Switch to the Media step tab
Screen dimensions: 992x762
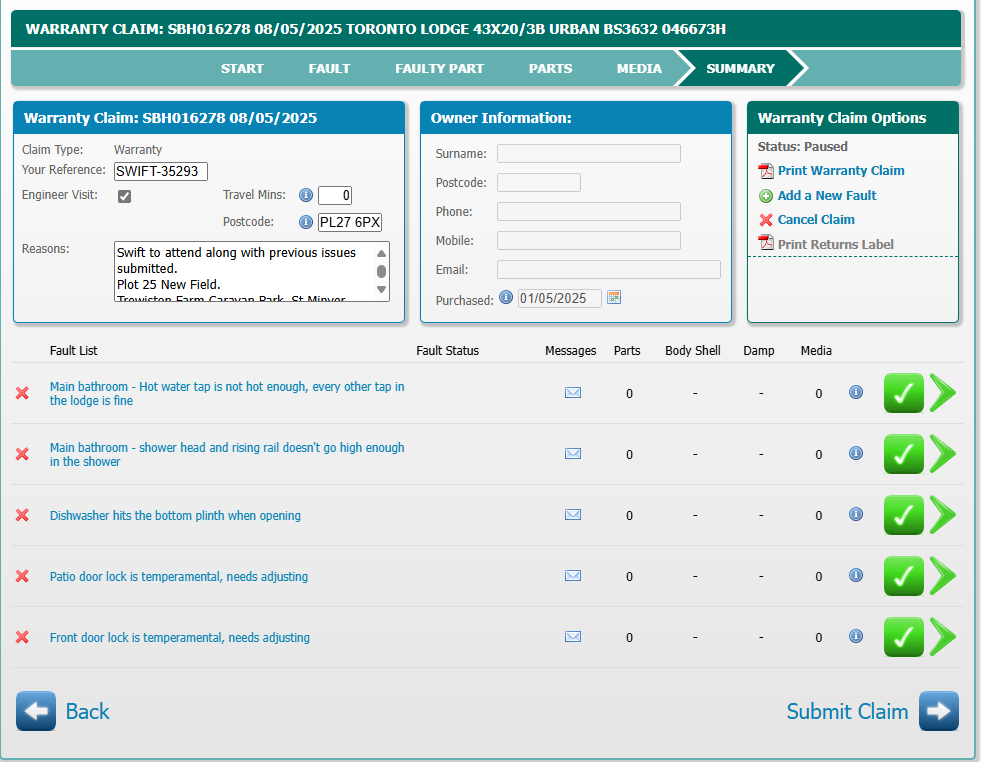[639, 69]
